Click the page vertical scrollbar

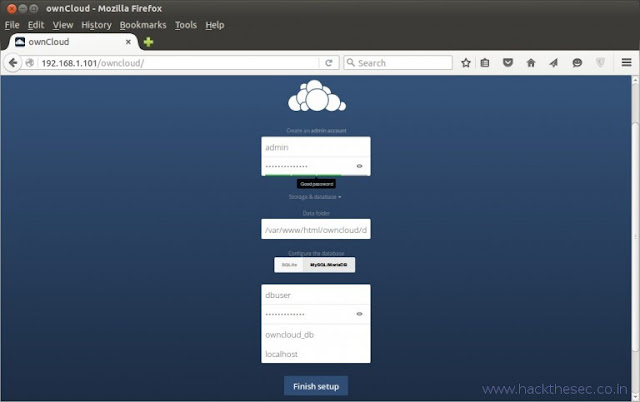pyautogui.click(x=635, y=238)
